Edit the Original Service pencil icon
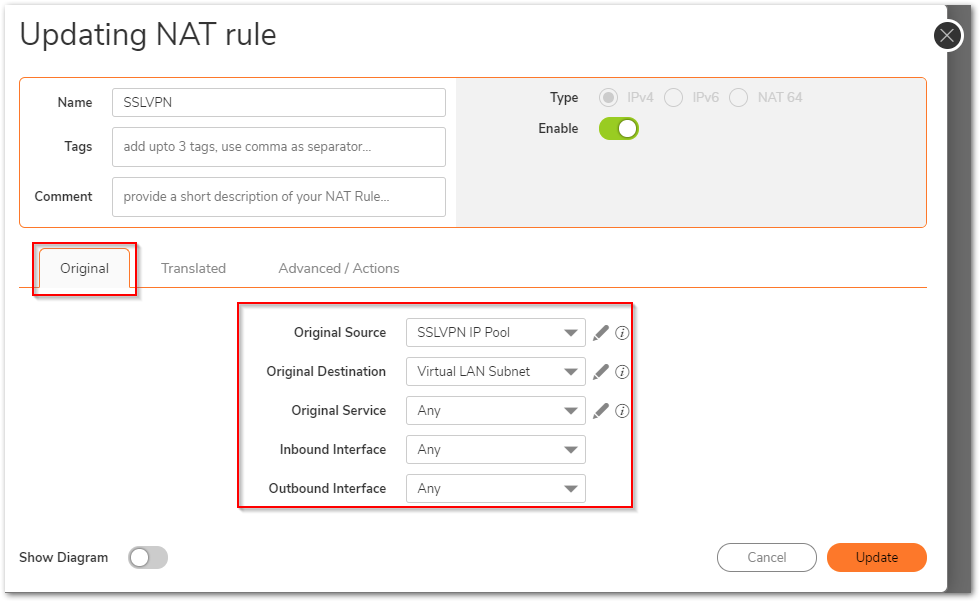 click(x=601, y=411)
